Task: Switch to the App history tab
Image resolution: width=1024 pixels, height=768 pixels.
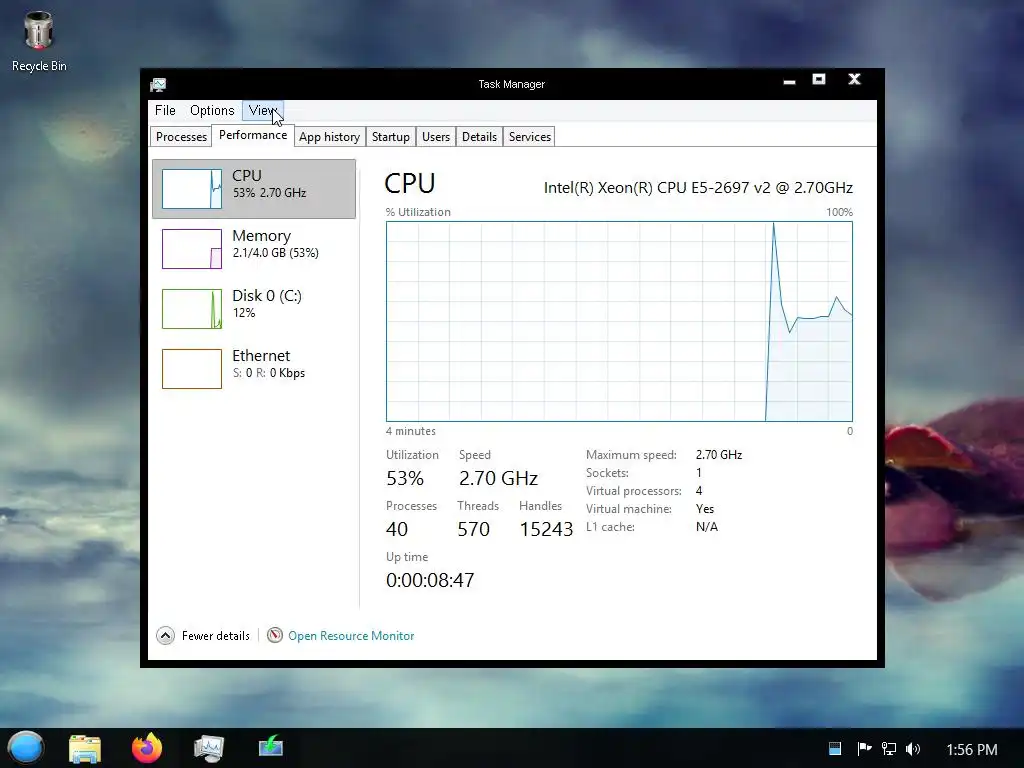Action: [329, 136]
